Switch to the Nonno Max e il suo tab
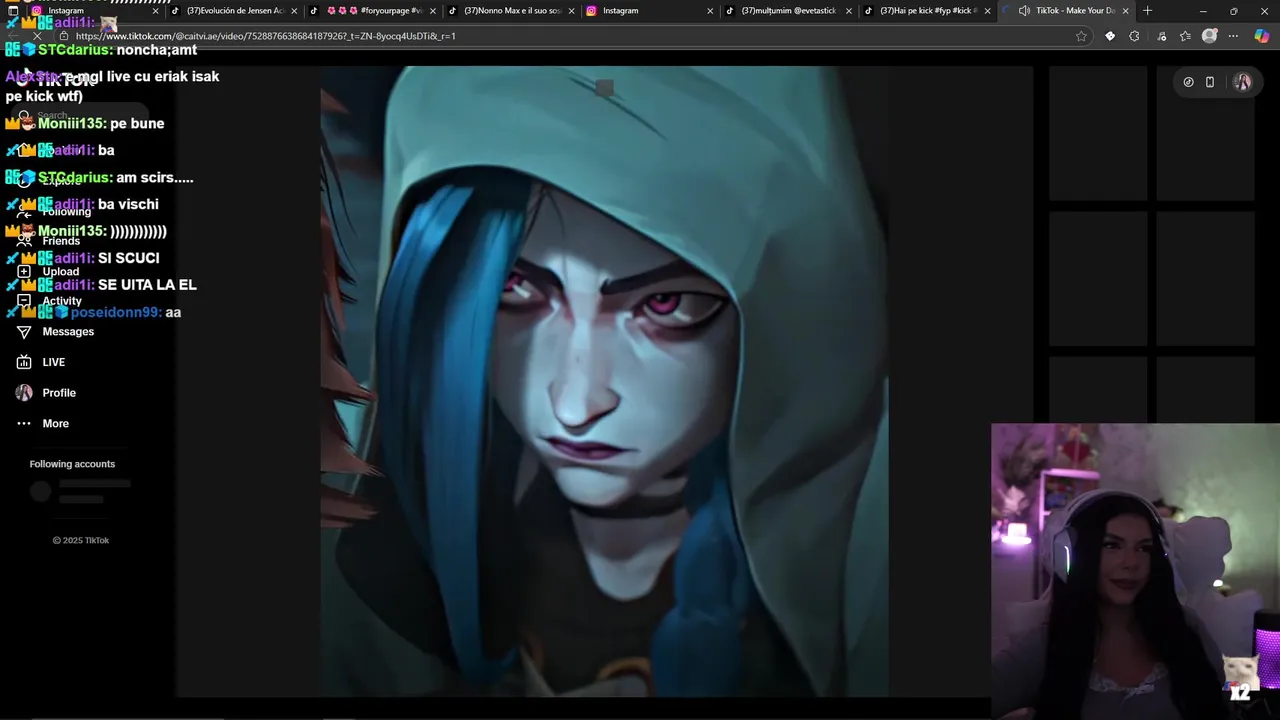Viewport: 1280px width, 720px height. (512, 11)
